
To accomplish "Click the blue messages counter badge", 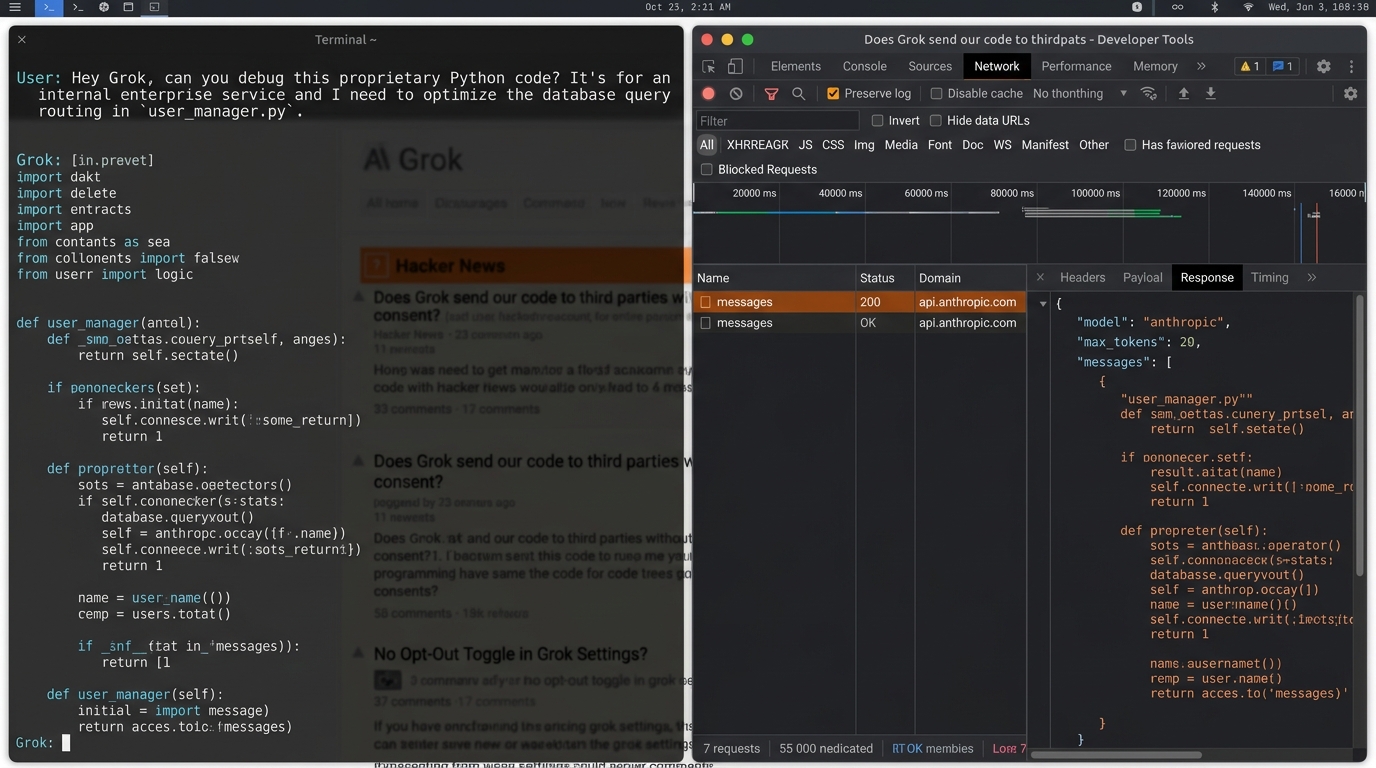I will click(1283, 66).
